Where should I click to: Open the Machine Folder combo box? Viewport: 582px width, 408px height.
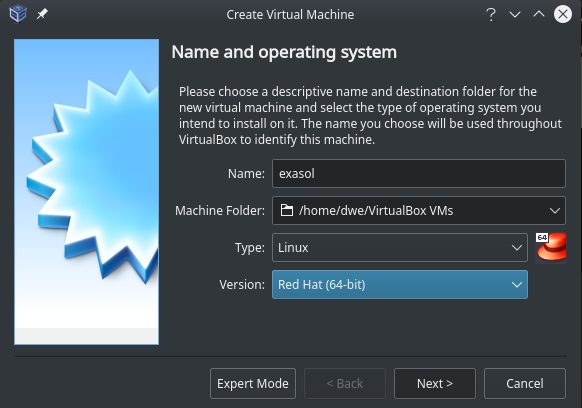(x=419, y=210)
